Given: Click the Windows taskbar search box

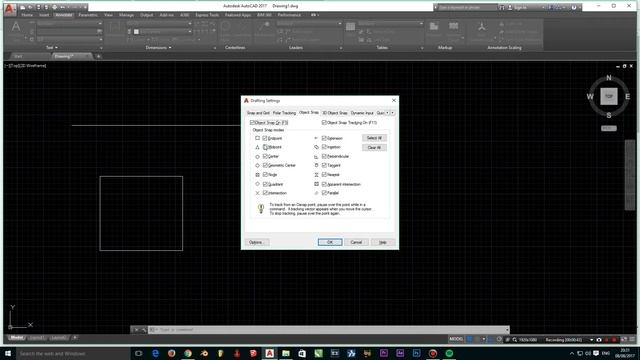Looking at the screenshot, I should coord(73,353).
